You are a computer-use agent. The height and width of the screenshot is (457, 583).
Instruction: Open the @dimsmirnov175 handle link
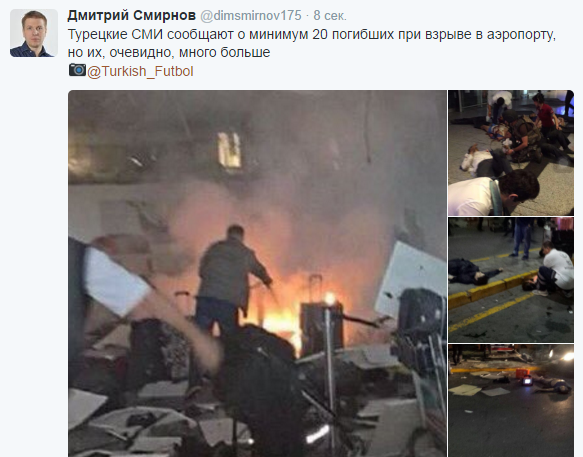point(251,16)
